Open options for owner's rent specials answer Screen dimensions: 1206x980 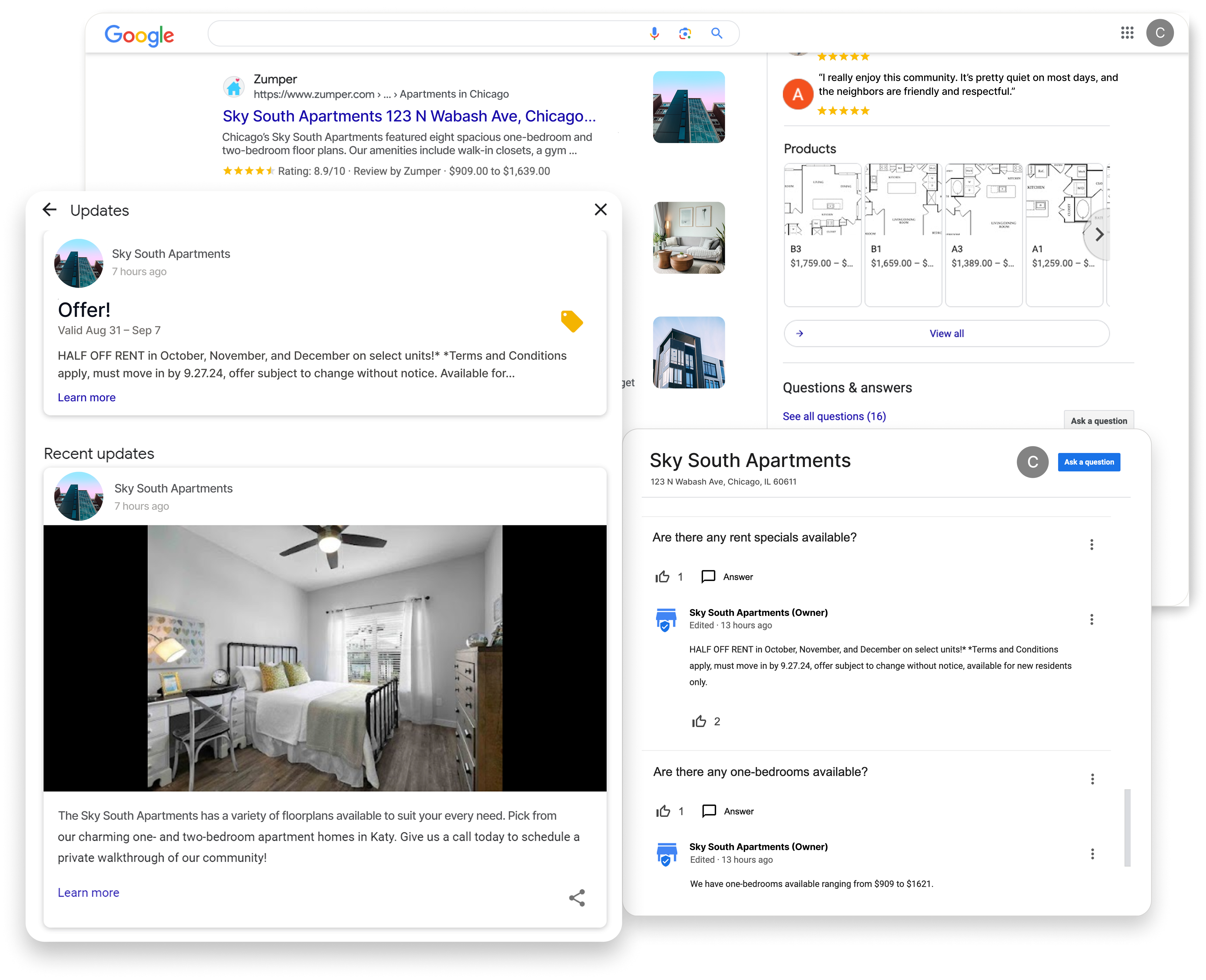coord(1091,619)
